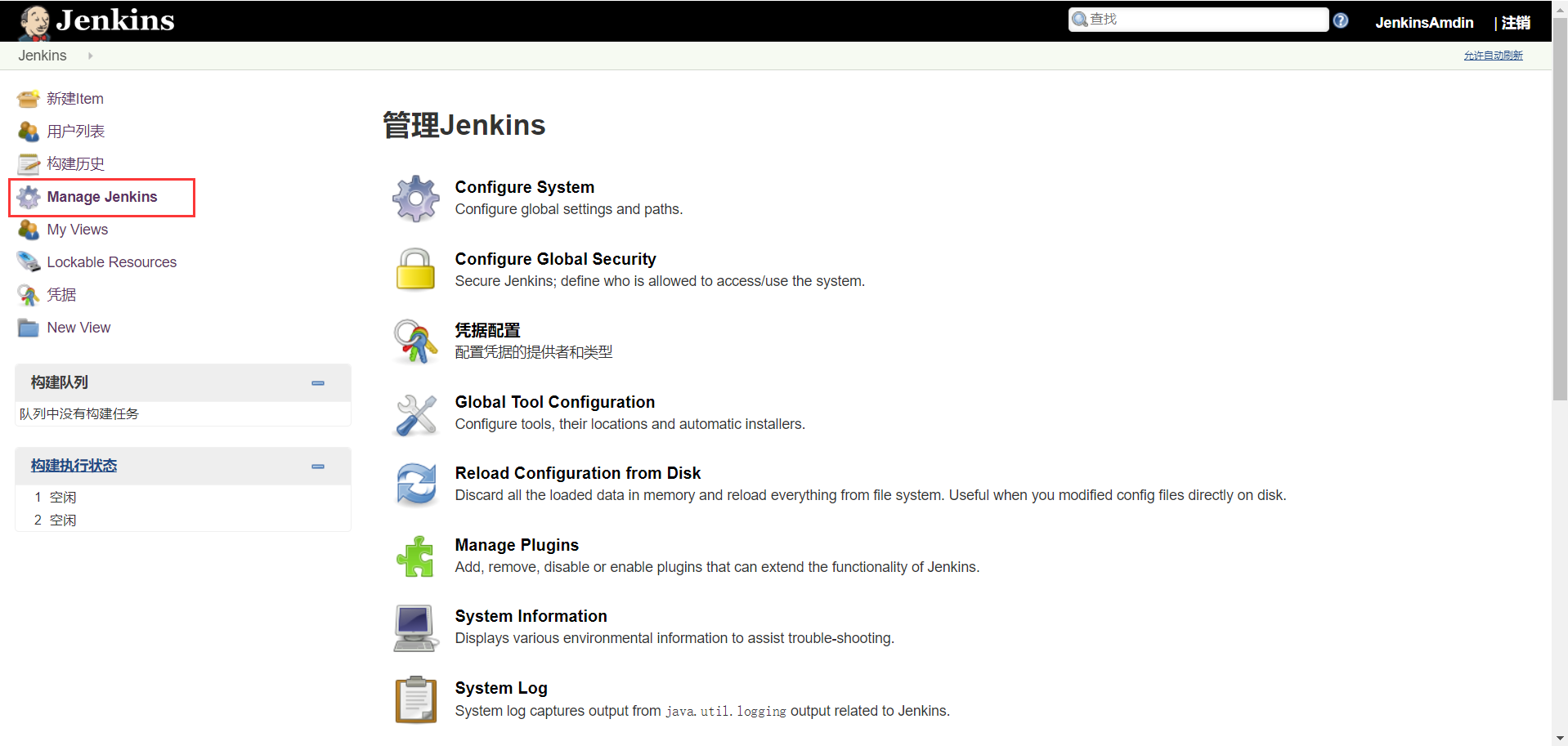This screenshot has height=746, width=1568.
Task: Click the Reload Configuration from Disk icon
Action: point(415,485)
